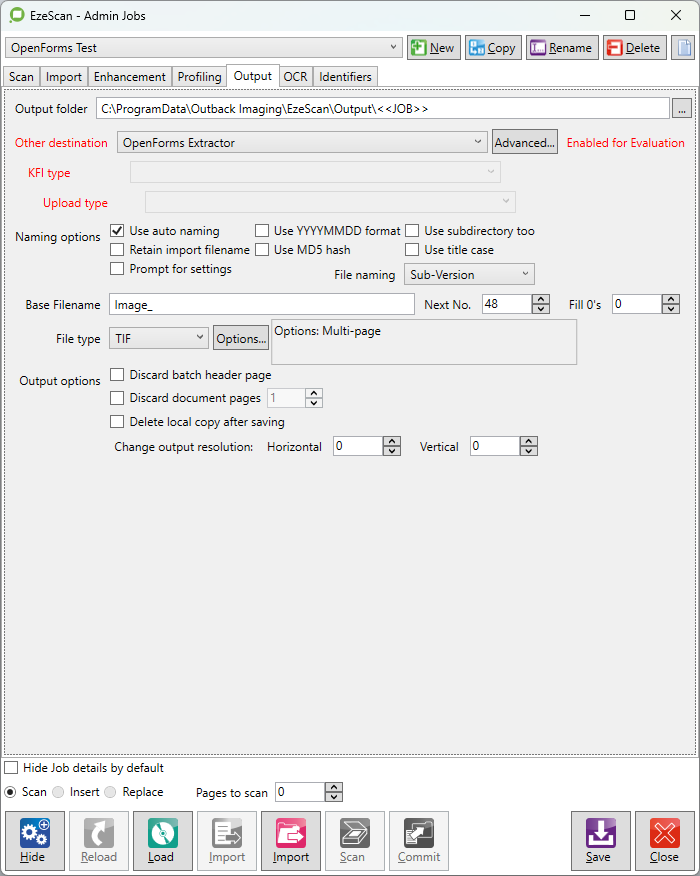This screenshot has width=700, height=876.
Task: Expand the File type TIF dropdown
Action: pos(159,339)
